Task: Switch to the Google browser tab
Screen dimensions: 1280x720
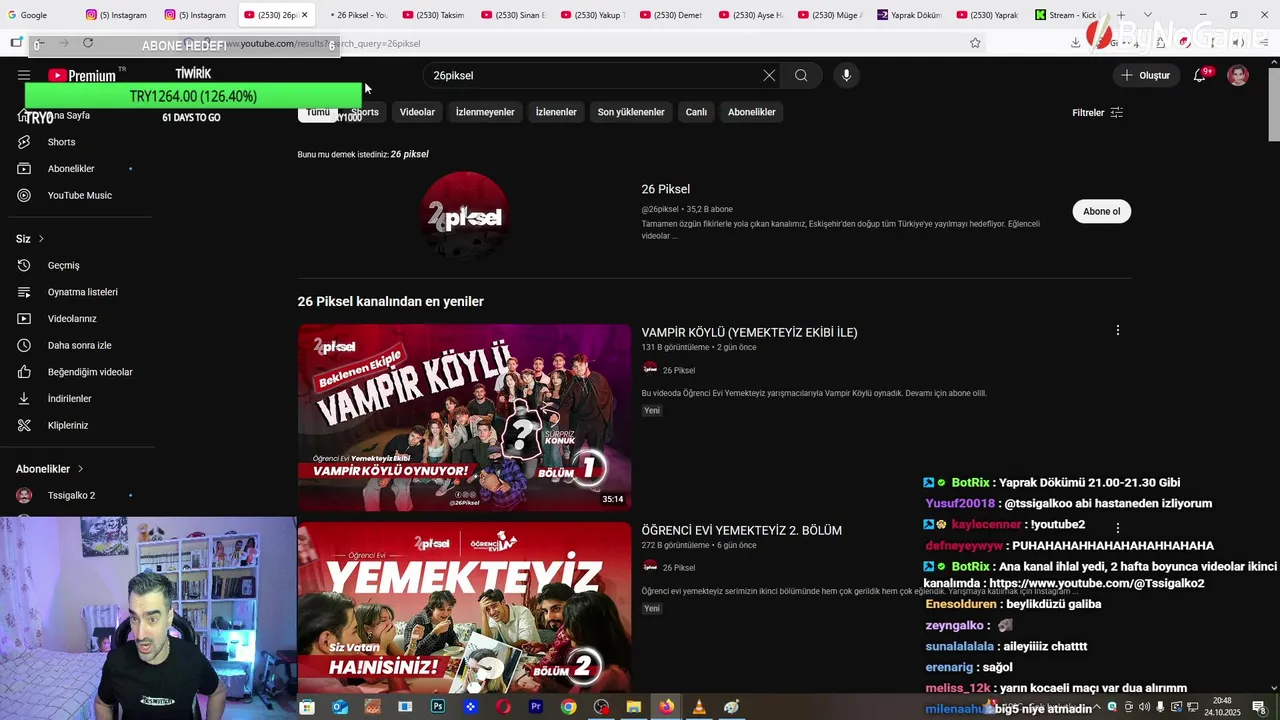Action: click(27, 15)
